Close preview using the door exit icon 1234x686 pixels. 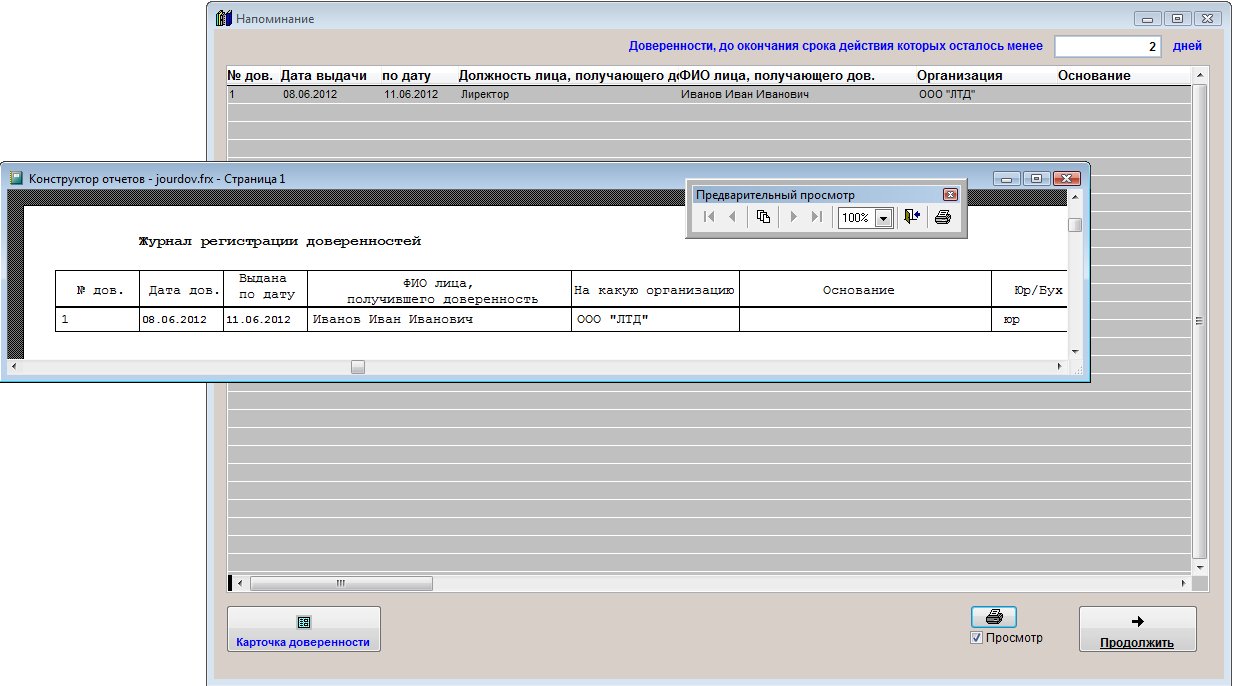point(910,217)
